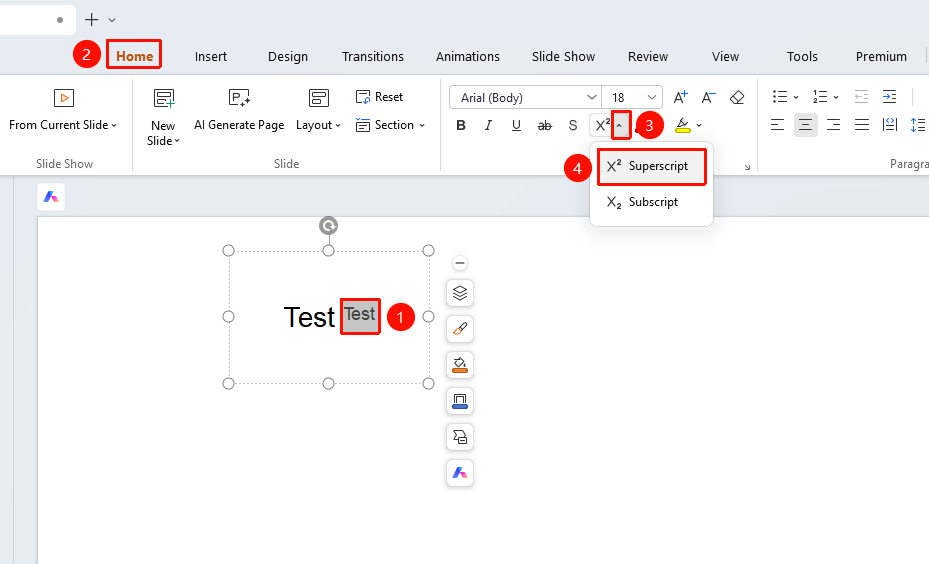
Task: Apply numbered list formatting
Action: pyautogui.click(x=820, y=97)
